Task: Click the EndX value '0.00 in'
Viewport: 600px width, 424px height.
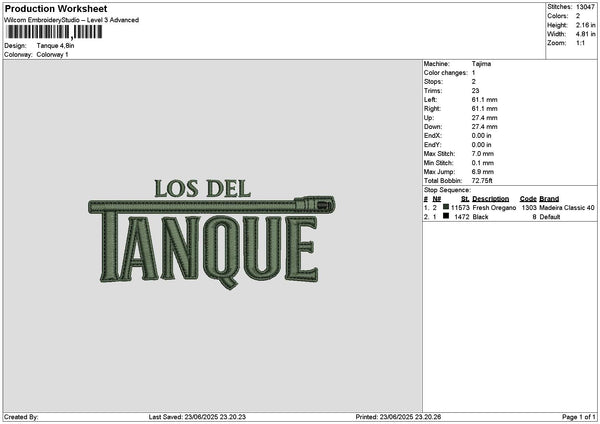Action: click(482, 135)
